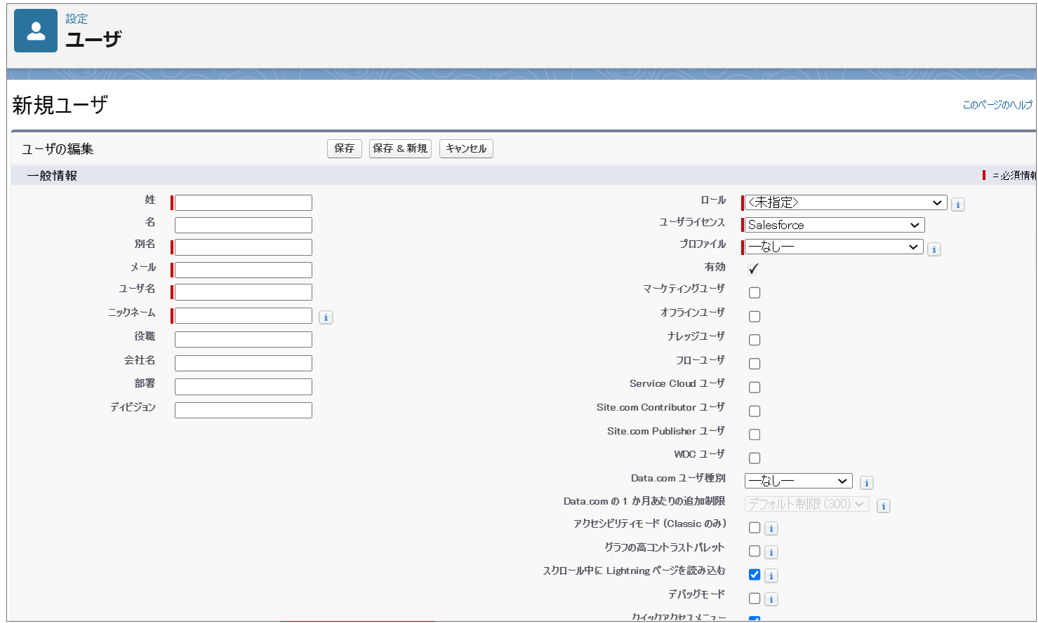Click info icon beside デバッグモード checkbox
This screenshot has width=1038, height=623.
[x=772, y=599]
